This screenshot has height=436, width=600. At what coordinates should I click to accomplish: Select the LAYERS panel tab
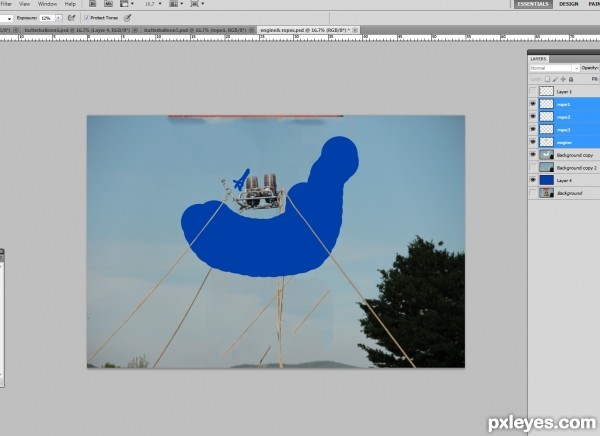[x=538, y=59]
